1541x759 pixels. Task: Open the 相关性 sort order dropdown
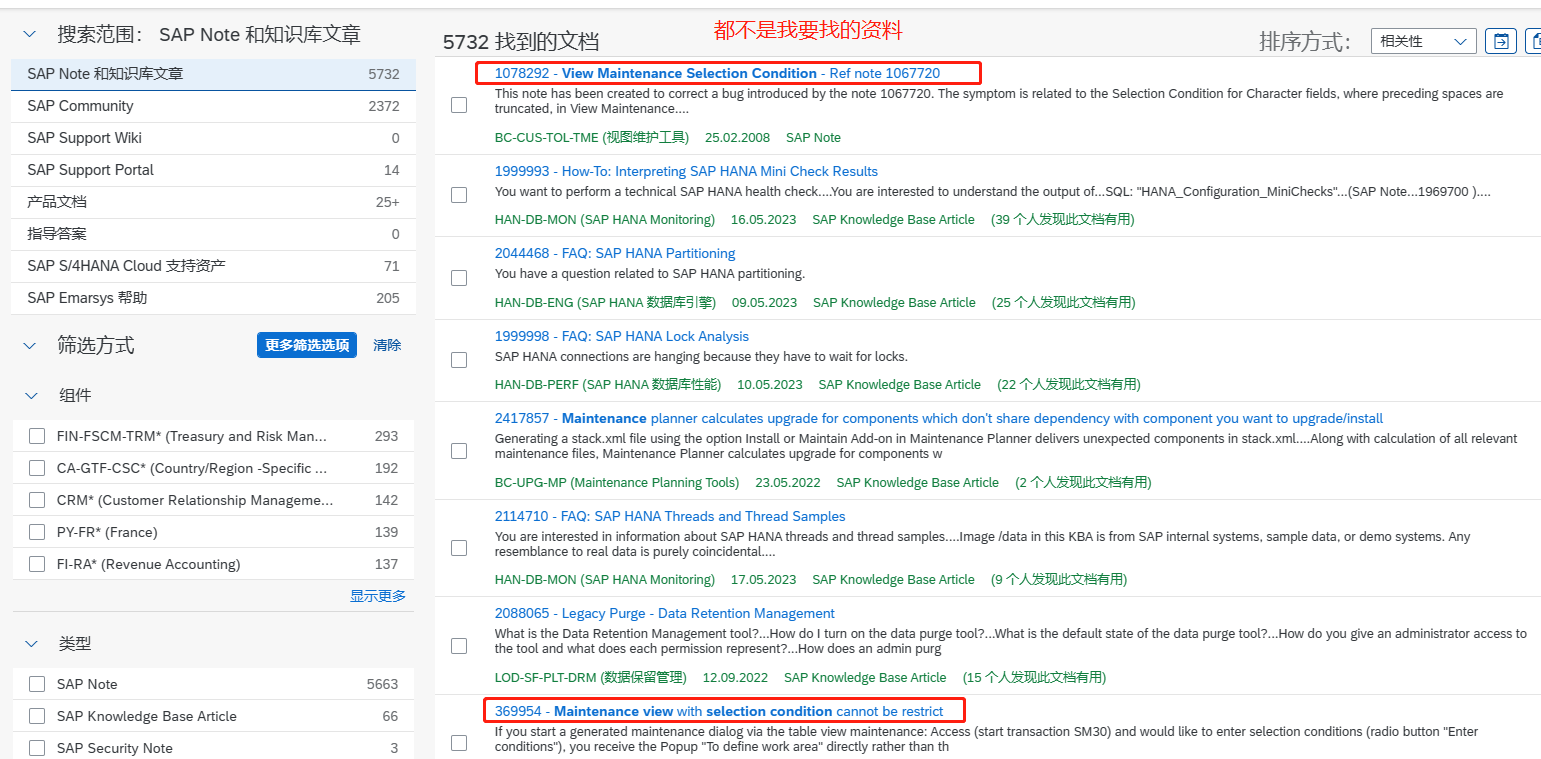coord(1422,41)
